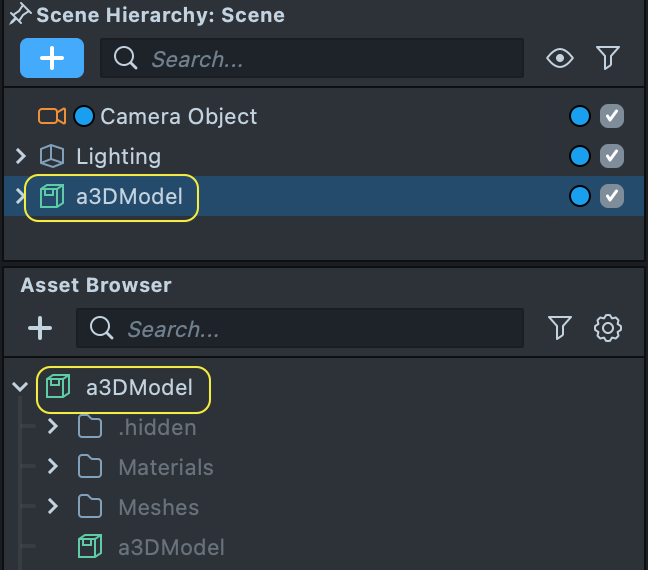Viewport: 648px width, 570px height.
Task: Add a new asset with the plus icon
Action: click(x=40, y=328)
